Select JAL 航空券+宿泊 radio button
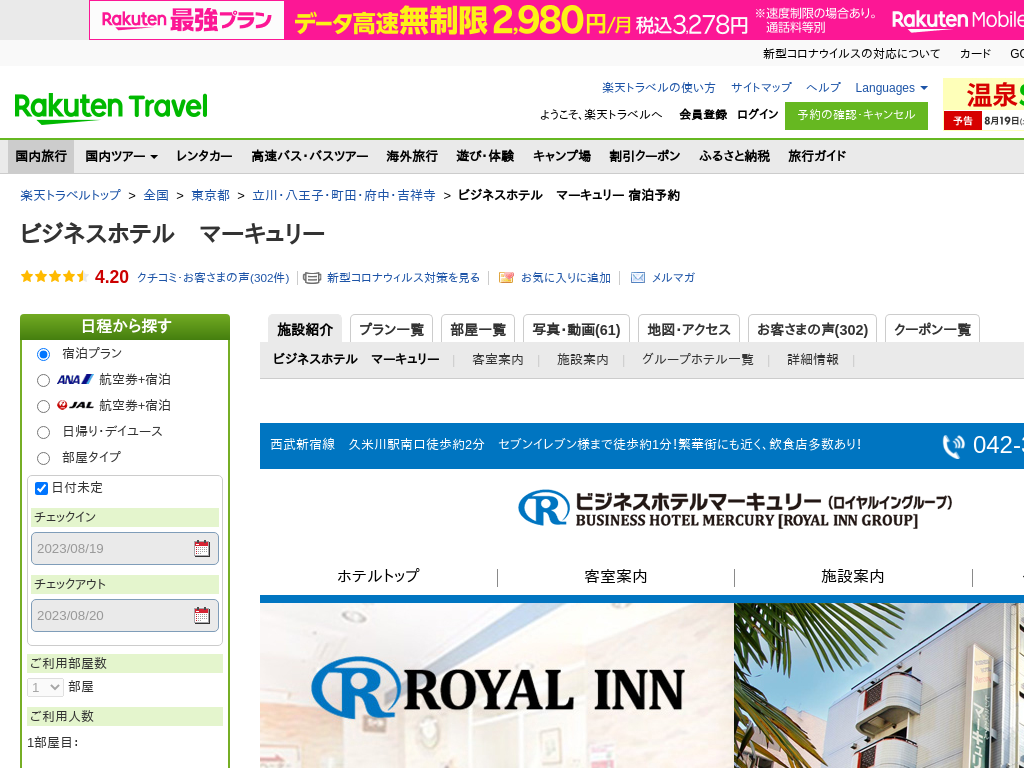The image size is (1024, 768). click(43, 406)
